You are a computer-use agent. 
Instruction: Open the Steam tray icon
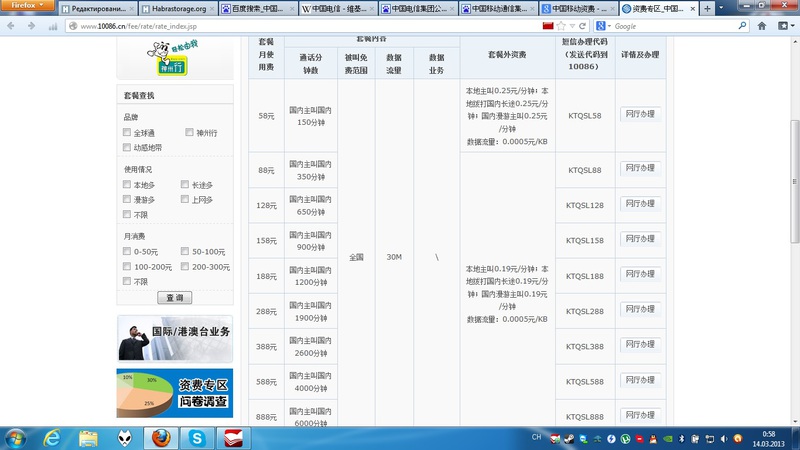[569, 439]
